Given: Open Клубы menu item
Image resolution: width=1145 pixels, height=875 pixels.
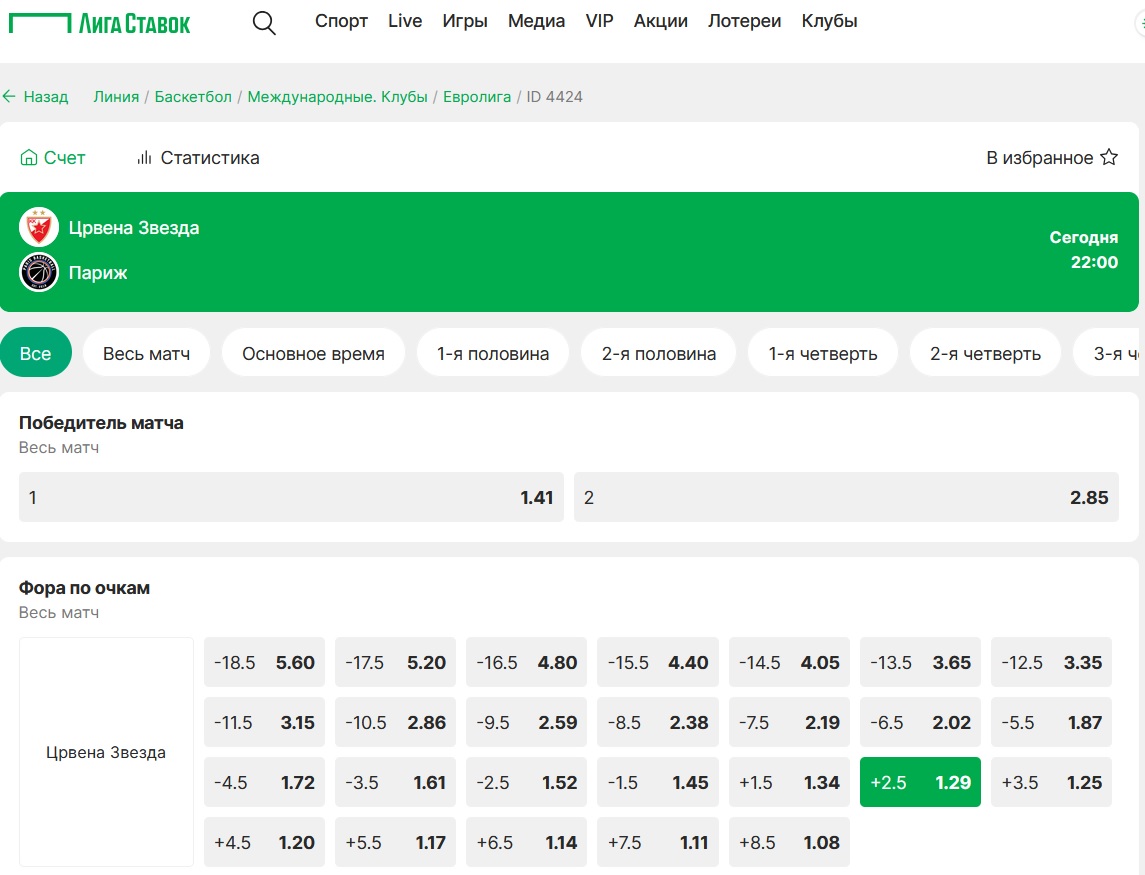Looking at the screenshot, I should 830,21.
